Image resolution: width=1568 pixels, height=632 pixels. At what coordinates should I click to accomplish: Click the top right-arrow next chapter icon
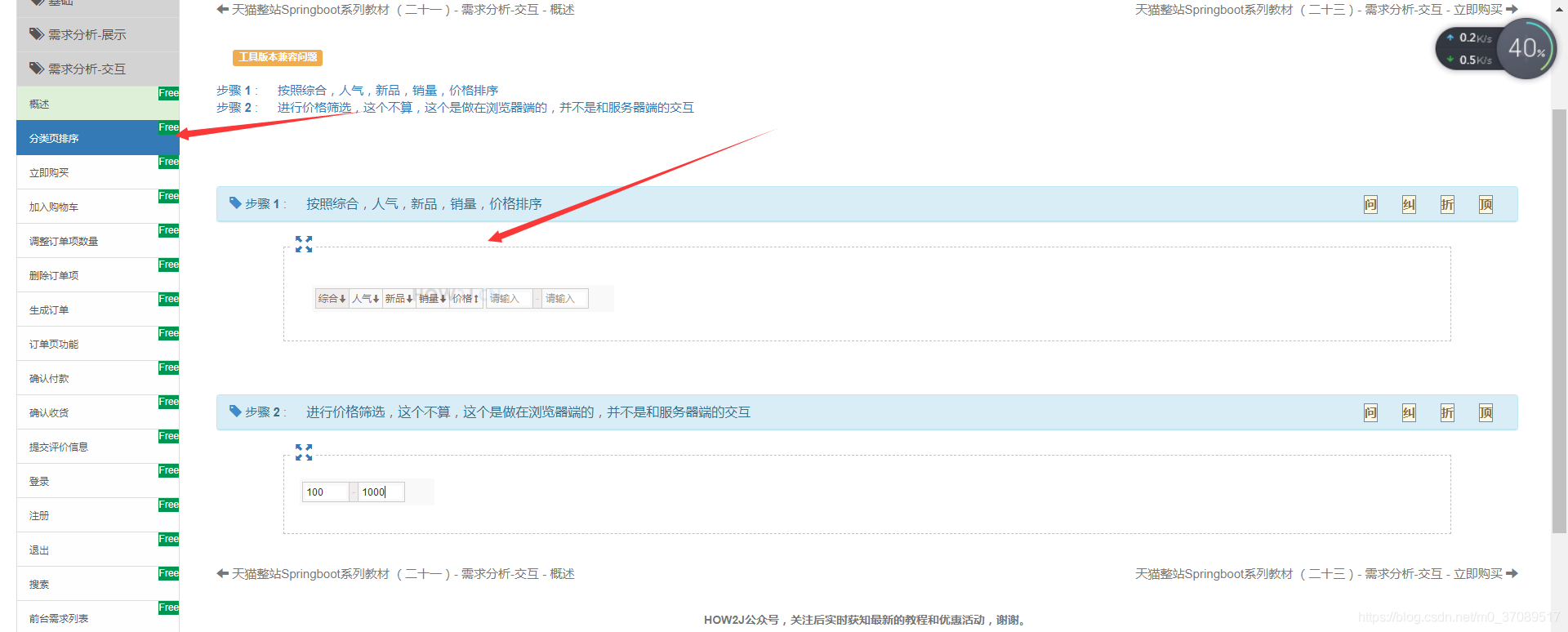(1512, 10)
